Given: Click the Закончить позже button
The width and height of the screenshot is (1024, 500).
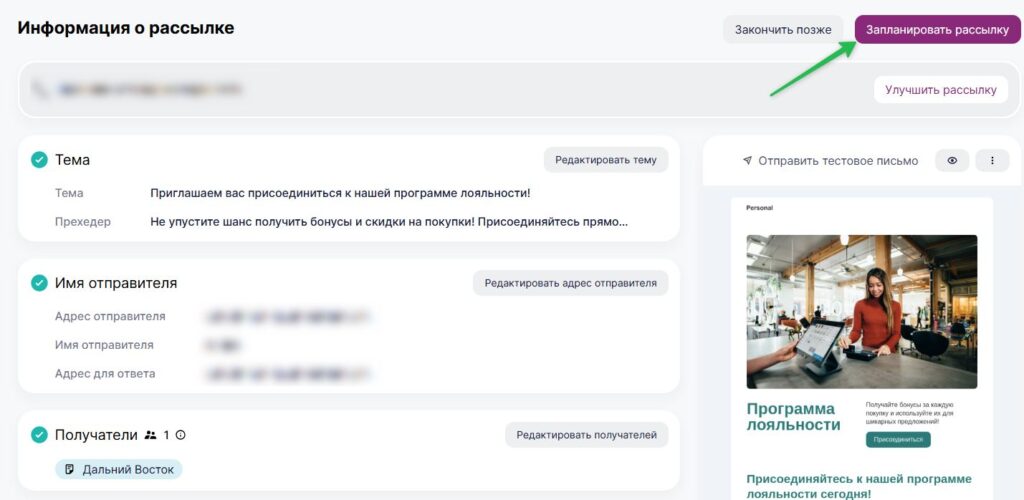Looking at the screenshot, I should coord(783,29).
